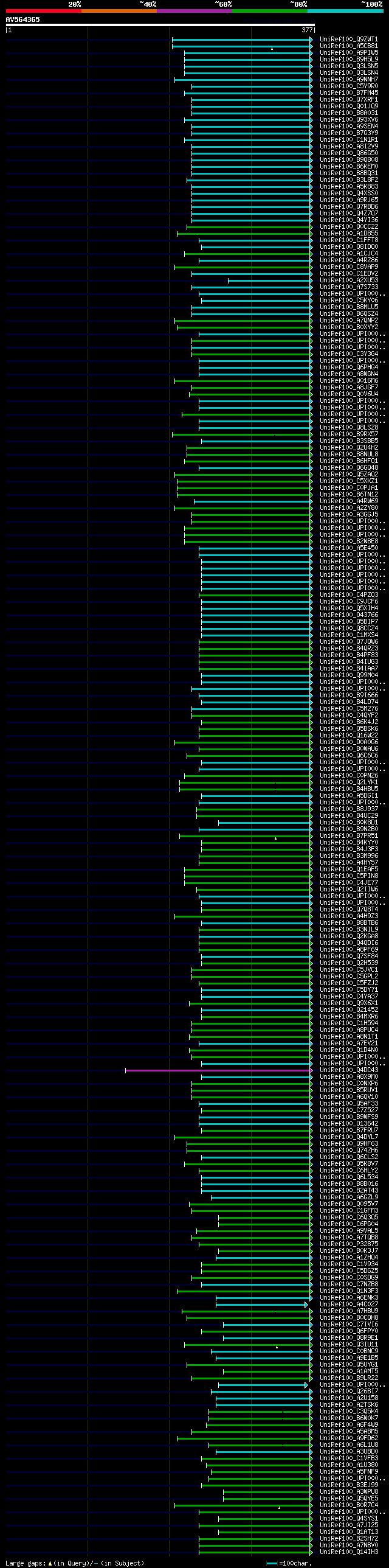Click hit UniRef100_A9RJ65
This screenshot has width=389, height=1568.
coord(349,200)
